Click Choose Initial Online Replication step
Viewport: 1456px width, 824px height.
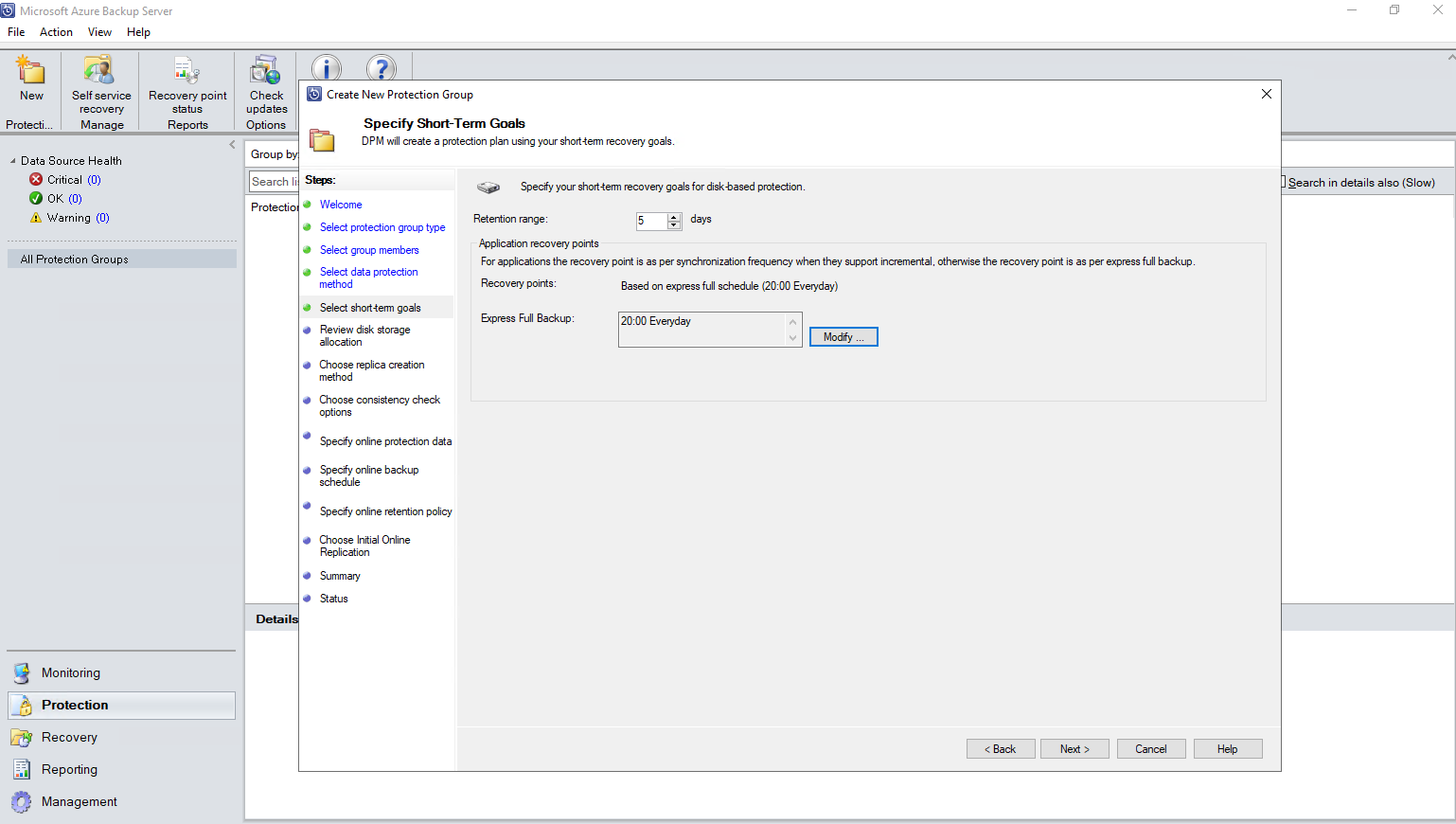(x=364, y=546)
